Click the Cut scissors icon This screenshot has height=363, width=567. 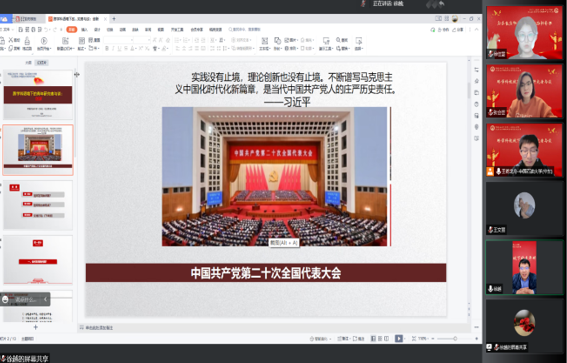pyautogui.click(x=11, y=40)
